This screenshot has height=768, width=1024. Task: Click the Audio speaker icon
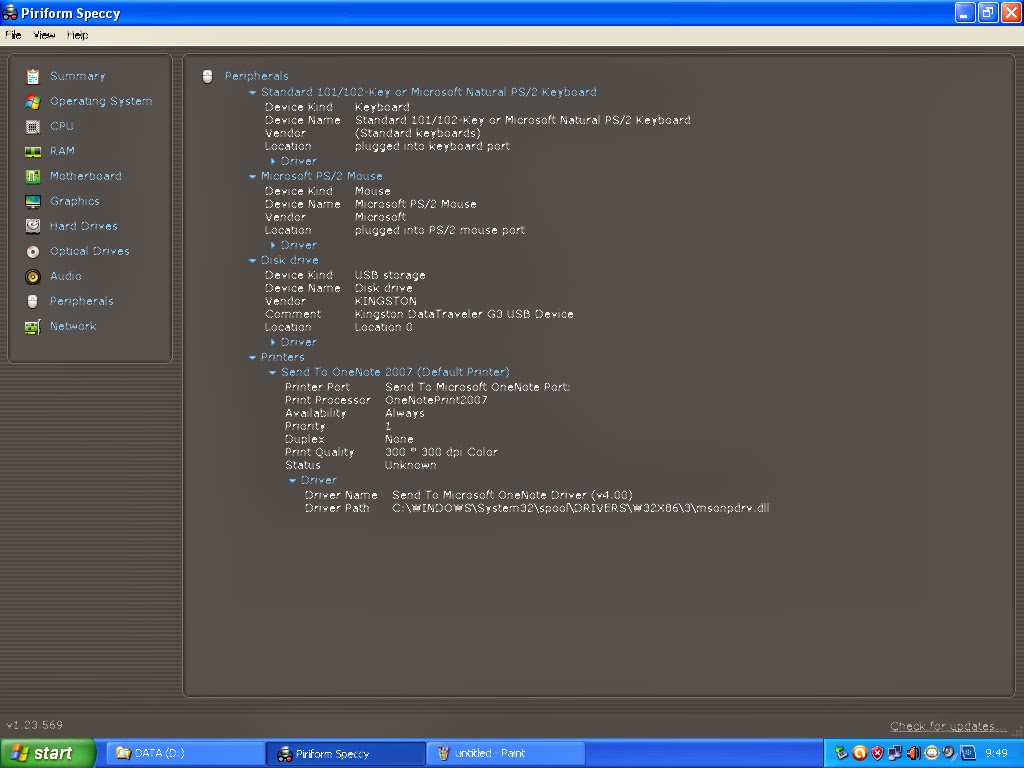pos(33,277)
